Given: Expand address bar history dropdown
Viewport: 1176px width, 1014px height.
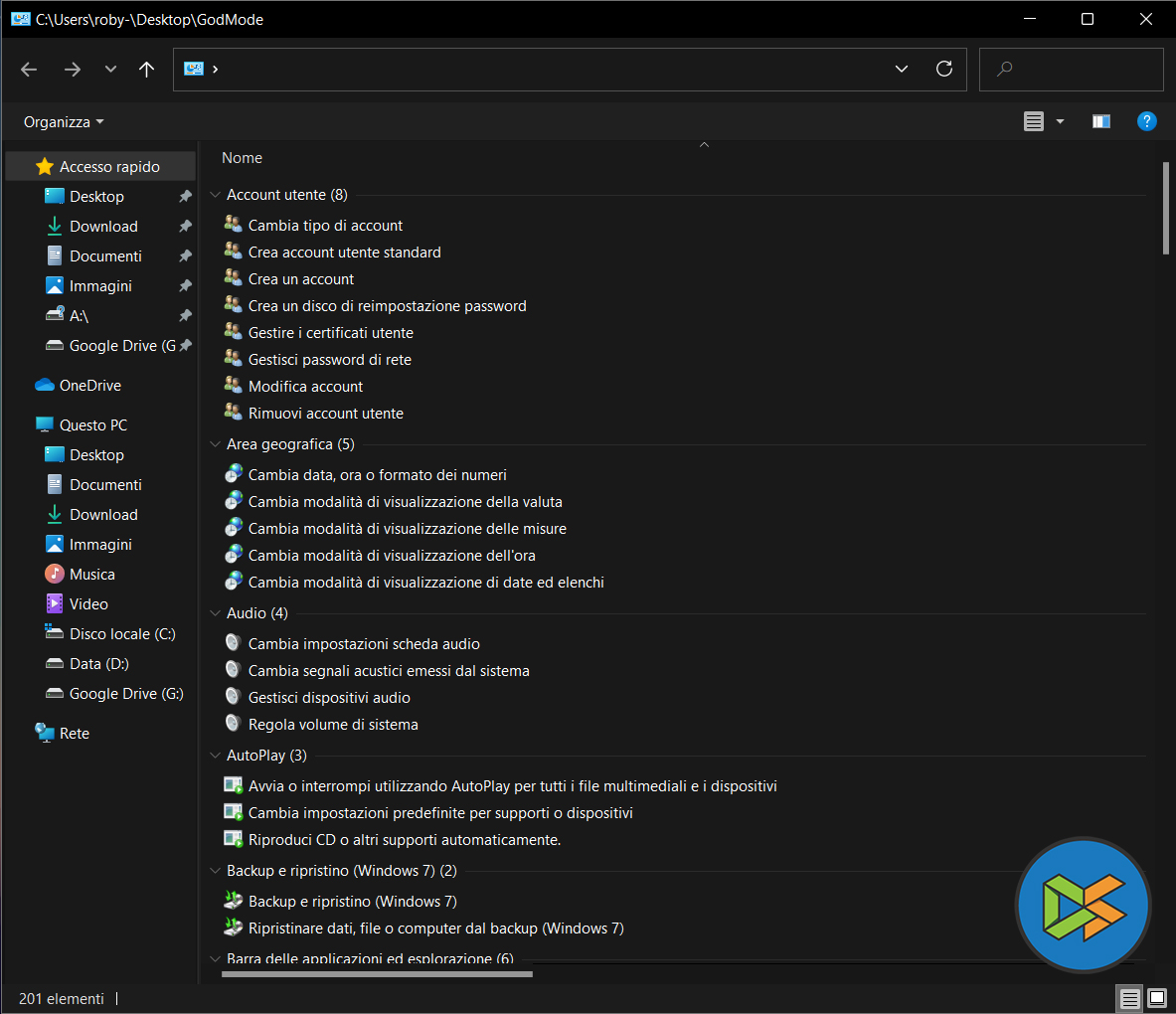Looking at the screenshot, I should tap(901, 69).
